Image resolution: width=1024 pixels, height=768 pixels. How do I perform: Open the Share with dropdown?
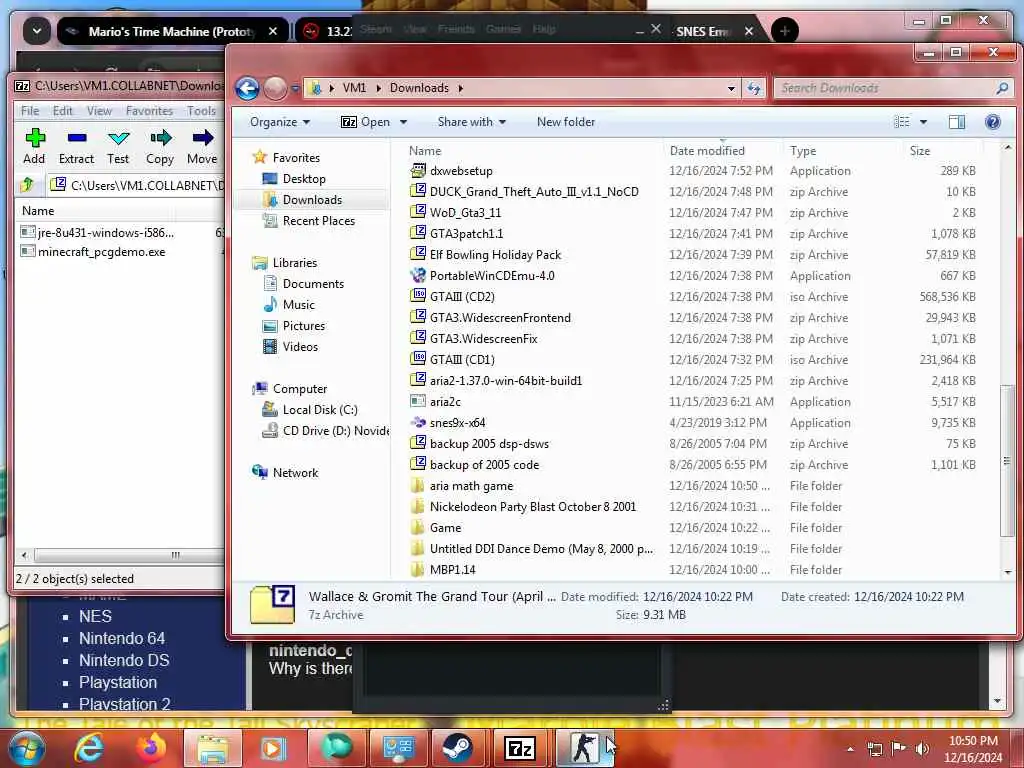[472, 122]
